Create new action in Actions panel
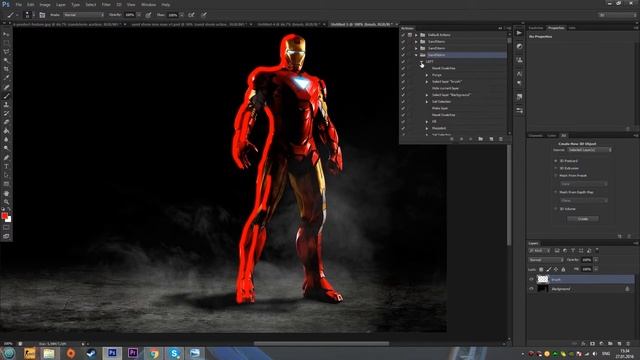Viewport: 640px width, 360px height. tap(491, 139)
